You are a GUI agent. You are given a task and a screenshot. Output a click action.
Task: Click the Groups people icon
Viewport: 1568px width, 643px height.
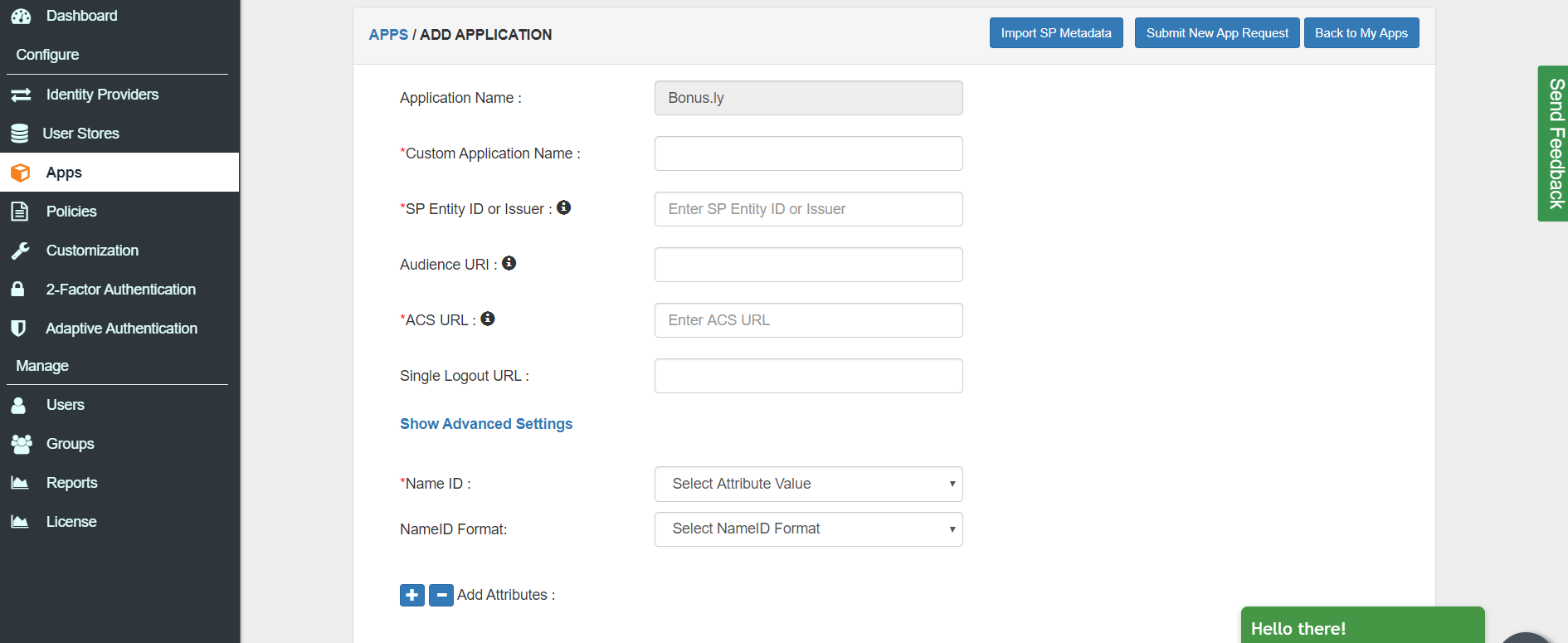click(x=22, y=444)
